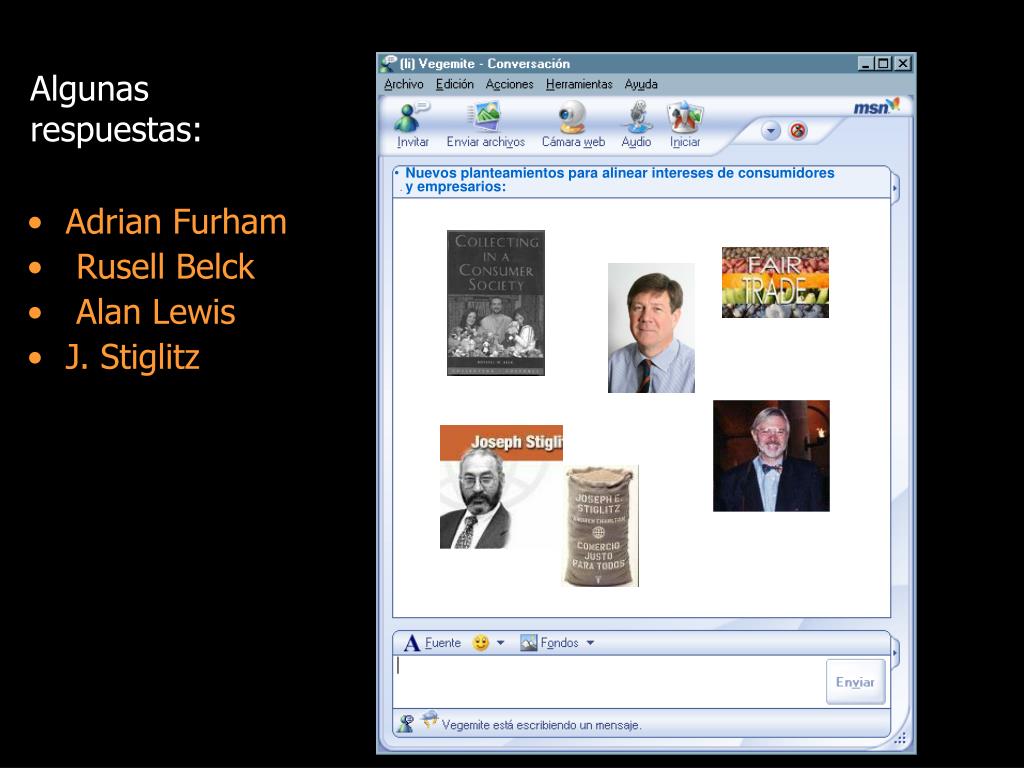Image resolution: width=1024 pixels, height=768 pixels.
Task: Click the status bar winged messenger icon
Action: [429, 720]
